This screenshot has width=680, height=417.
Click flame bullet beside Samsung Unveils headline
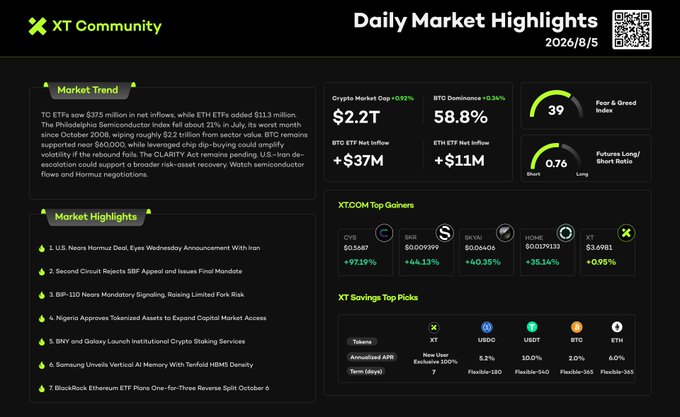[42, 365]
